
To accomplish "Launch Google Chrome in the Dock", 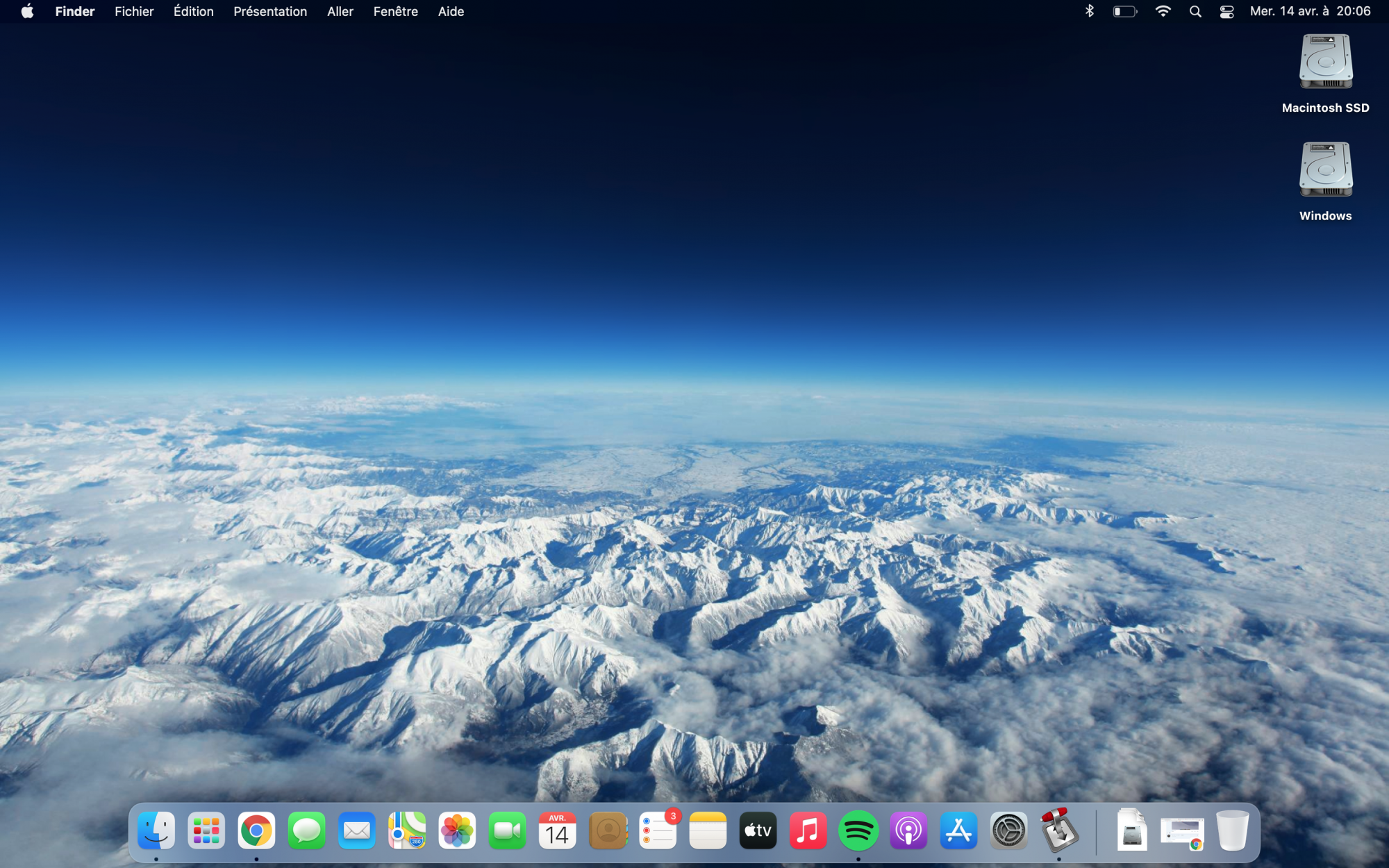I will pos(256,831).
